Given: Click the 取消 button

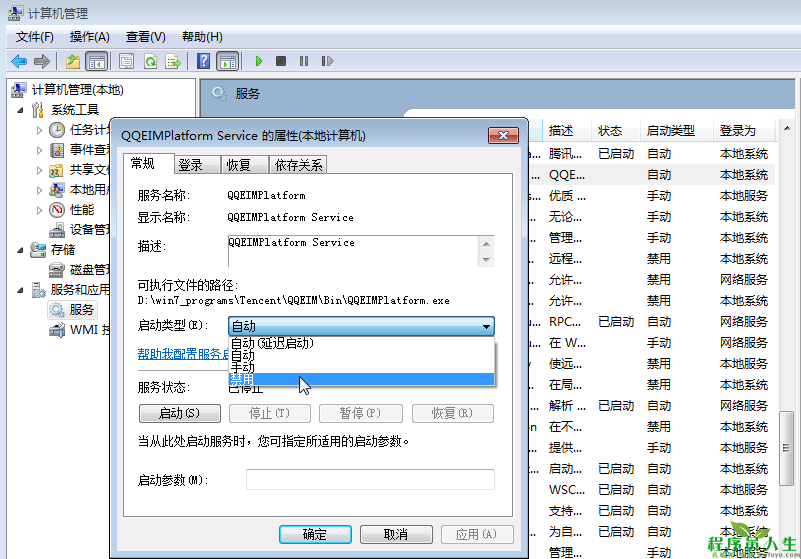Looking at the screenshot, I should coord(396,534).
